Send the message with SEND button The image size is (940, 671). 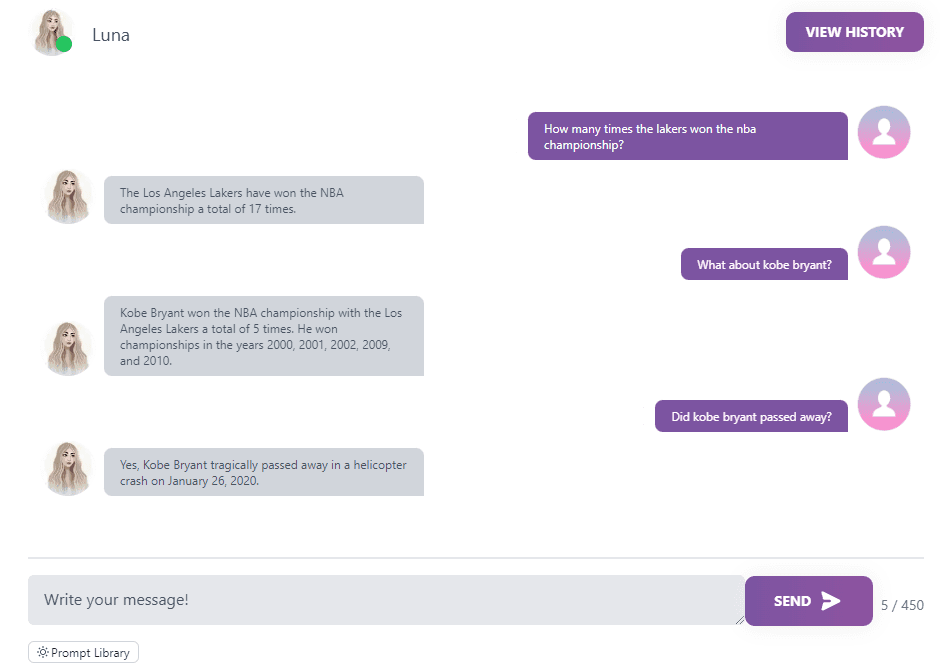click(808, 601)
